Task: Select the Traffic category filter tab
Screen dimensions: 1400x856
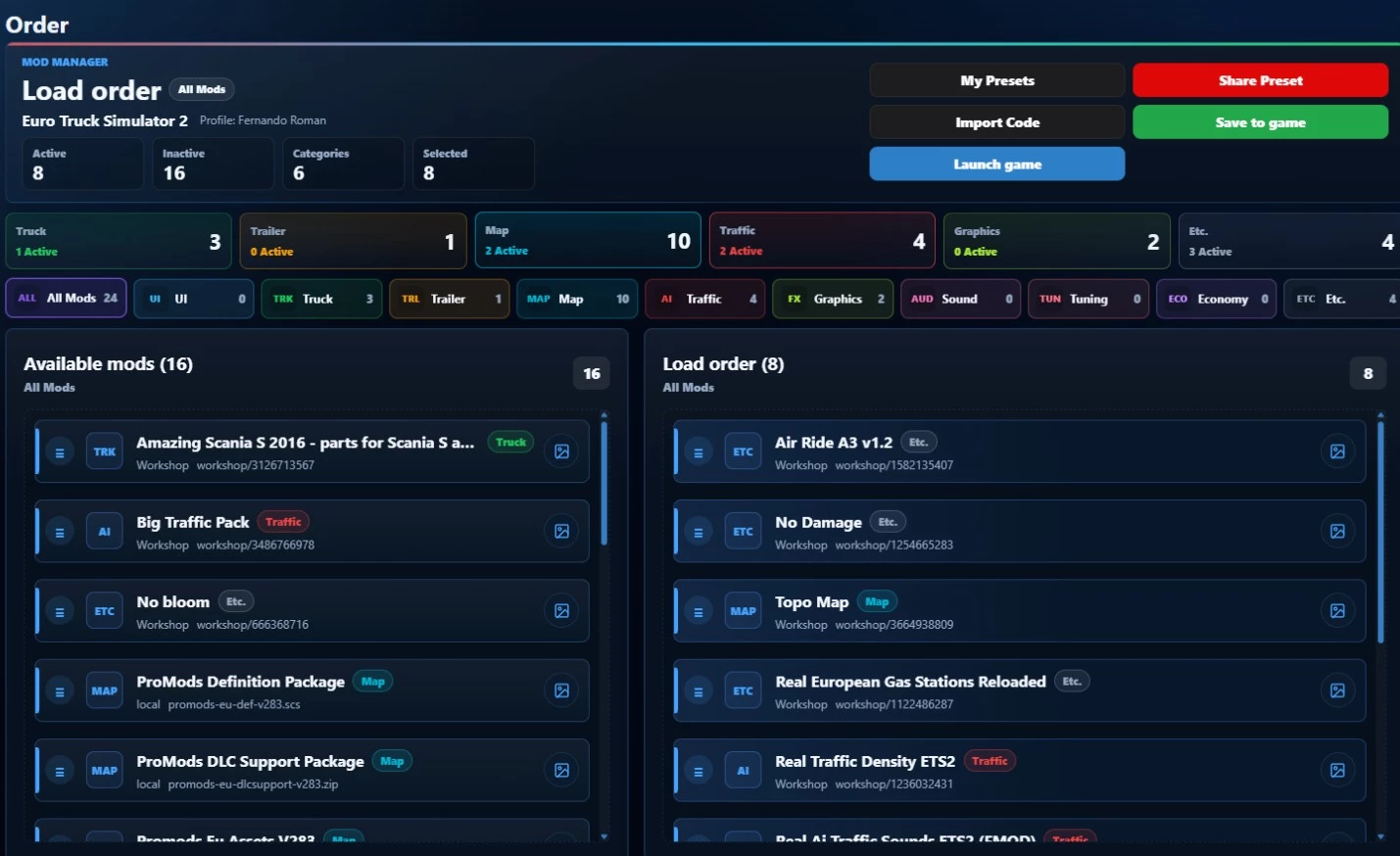Action: (705, 299)
